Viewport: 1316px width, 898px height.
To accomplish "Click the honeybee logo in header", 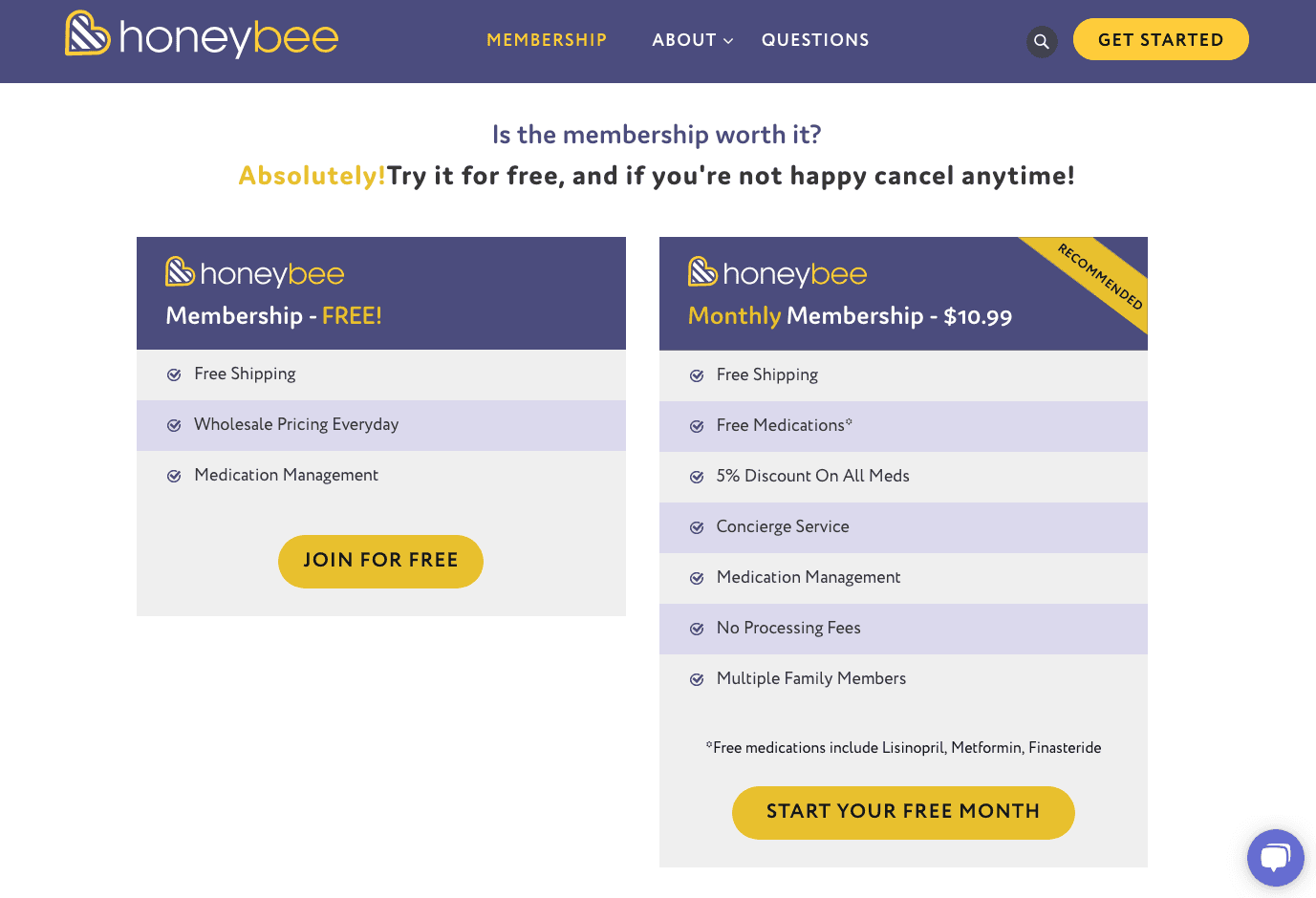I will [x=202, y=35].
